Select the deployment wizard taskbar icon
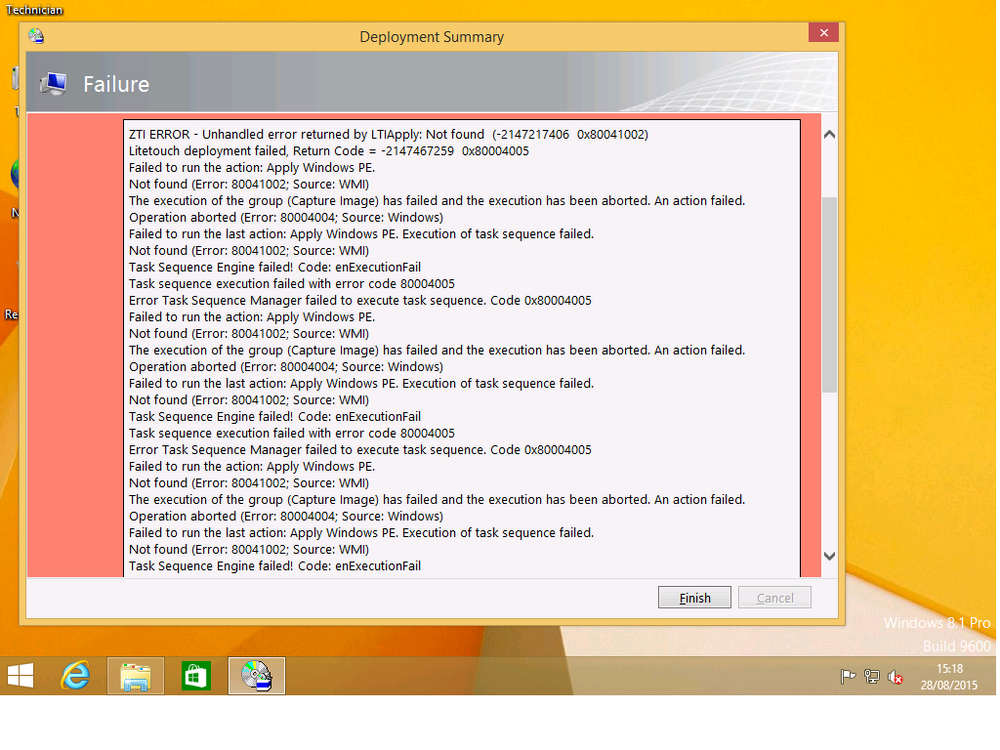The width and height of the screenshot is (1000, 750). 256,675
